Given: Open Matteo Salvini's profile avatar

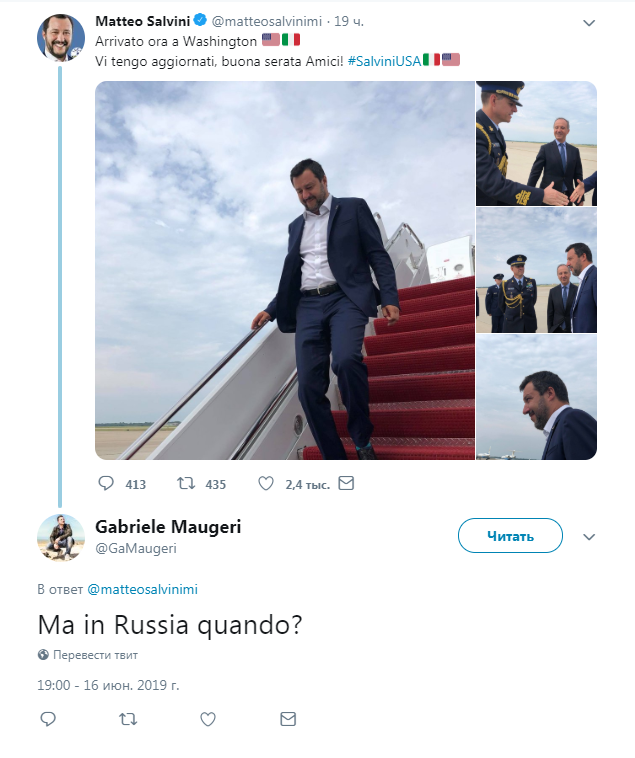Looking at the screenshot, I should (x=60, y=38).
